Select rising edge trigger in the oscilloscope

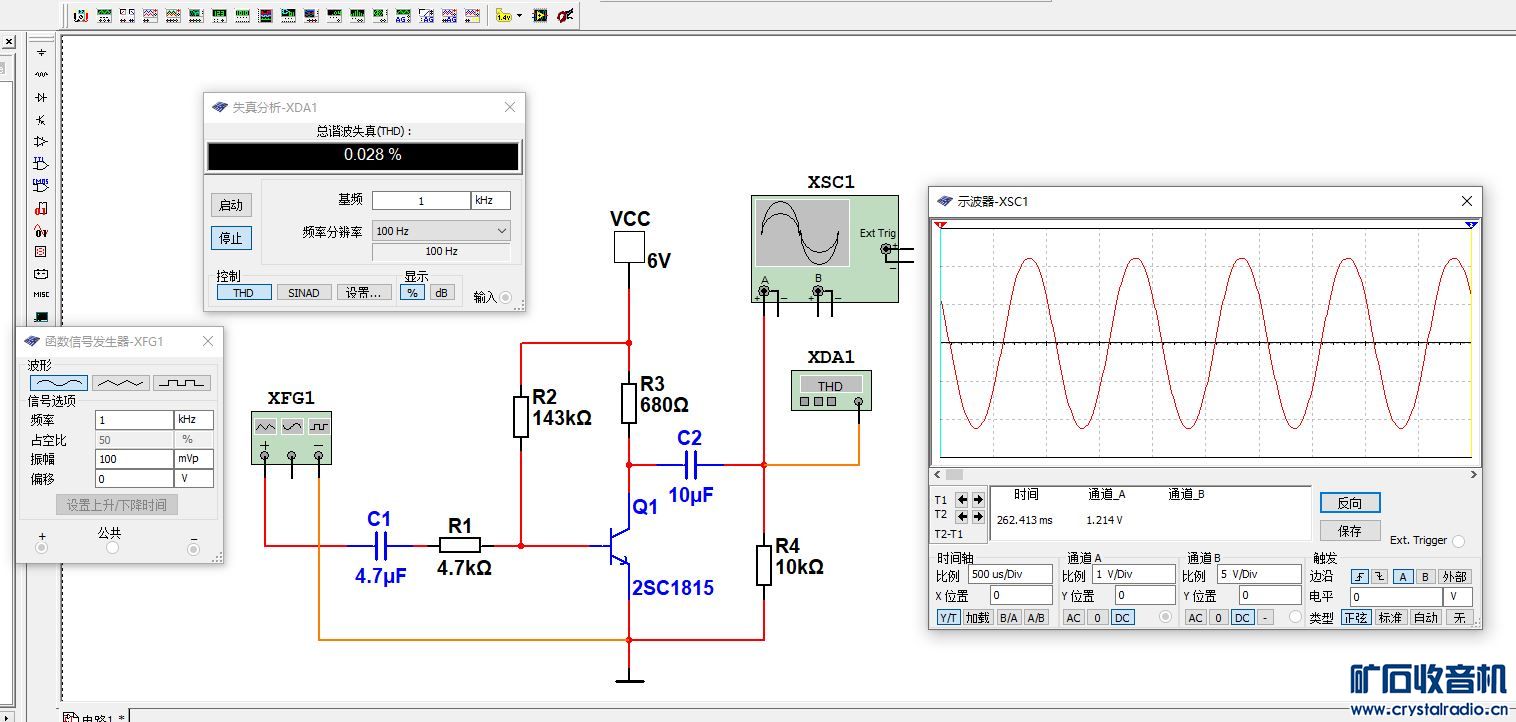1360,577
